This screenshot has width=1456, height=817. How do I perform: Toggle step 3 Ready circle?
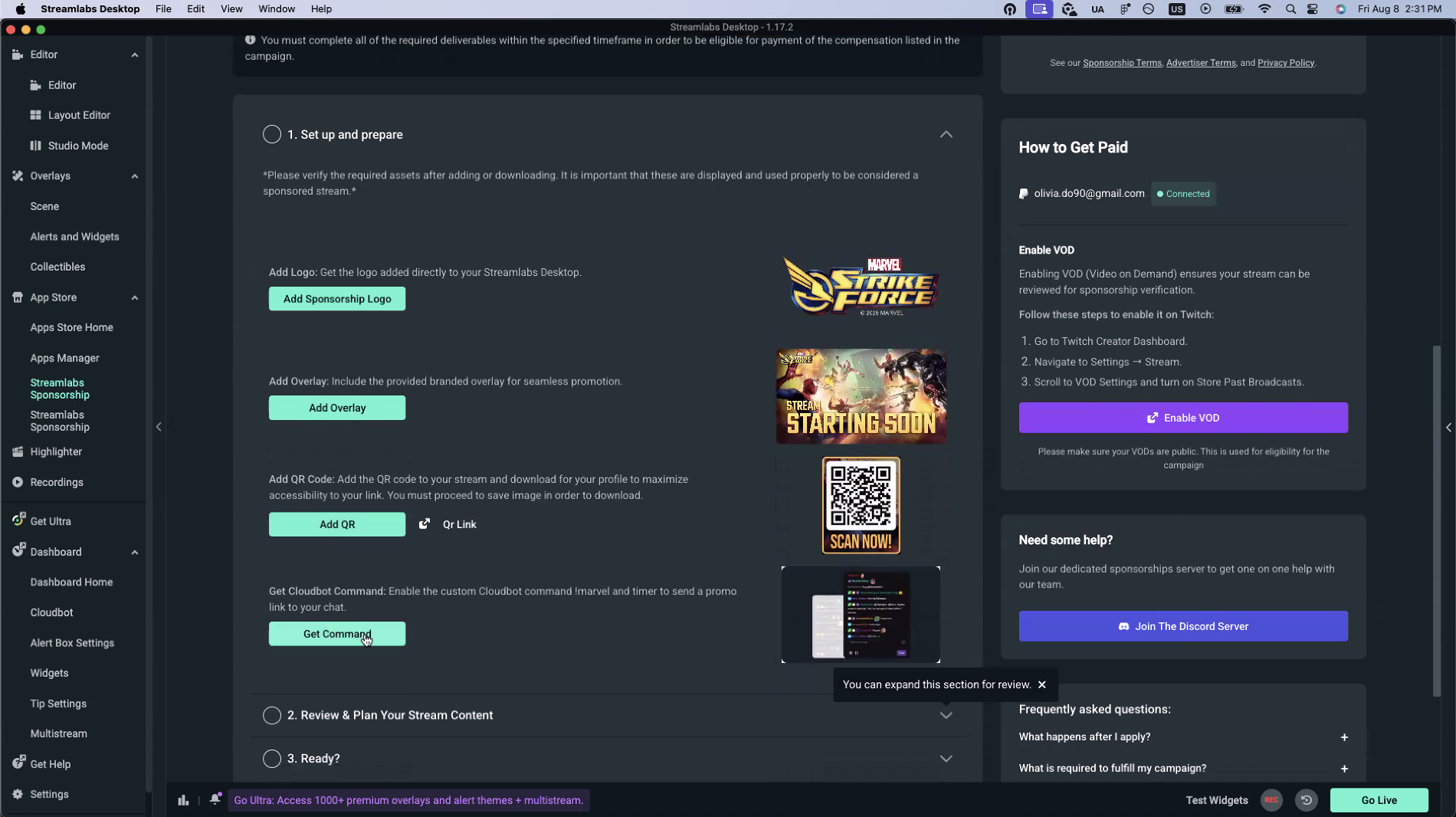click(x=272, y=759)
